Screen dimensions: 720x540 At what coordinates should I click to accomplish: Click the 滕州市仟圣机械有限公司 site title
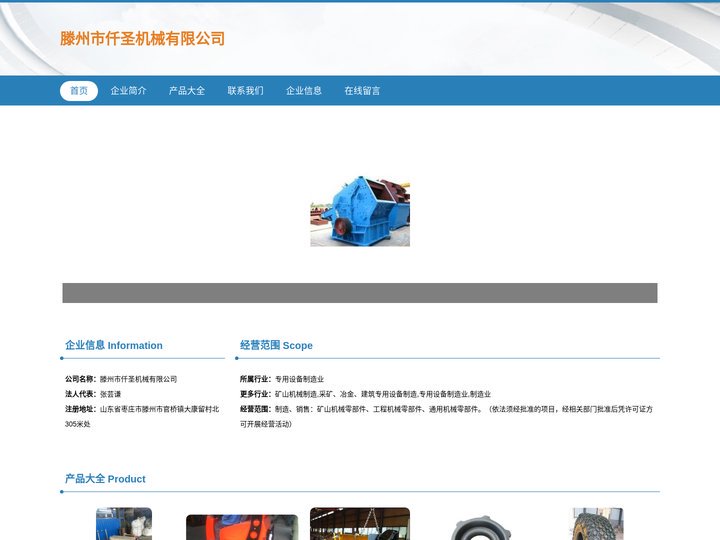pos(142,39)
